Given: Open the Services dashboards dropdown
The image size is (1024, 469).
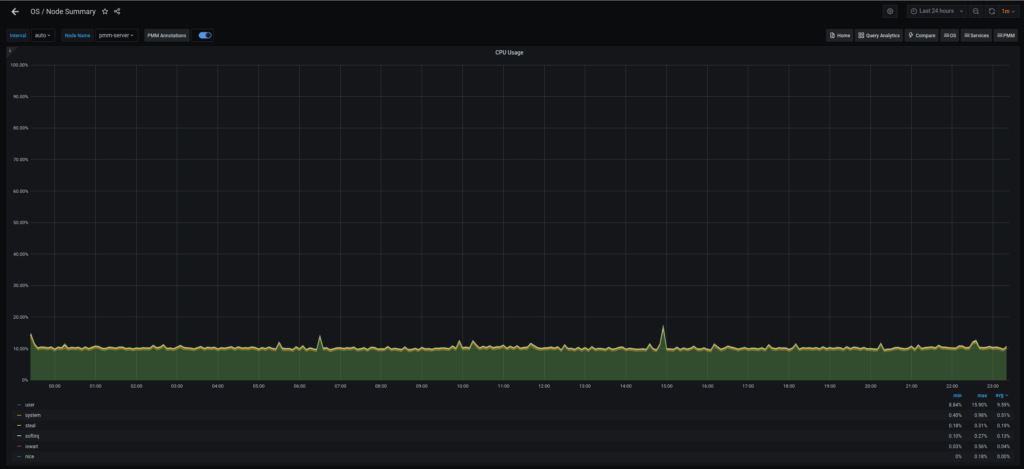Looking at the screenshot, I should click(x=976, y=35).
